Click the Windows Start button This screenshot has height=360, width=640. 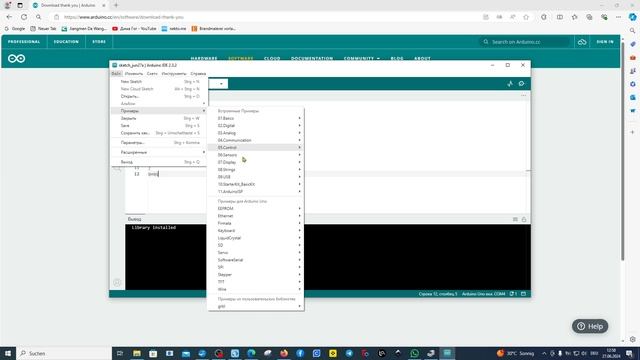[x=8, y=353]
